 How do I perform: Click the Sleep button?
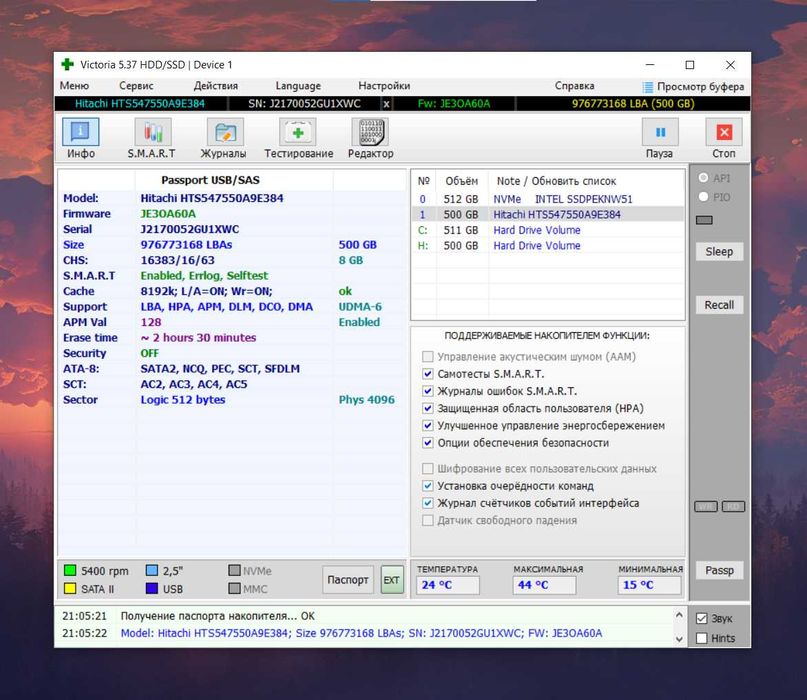[719, 252]
